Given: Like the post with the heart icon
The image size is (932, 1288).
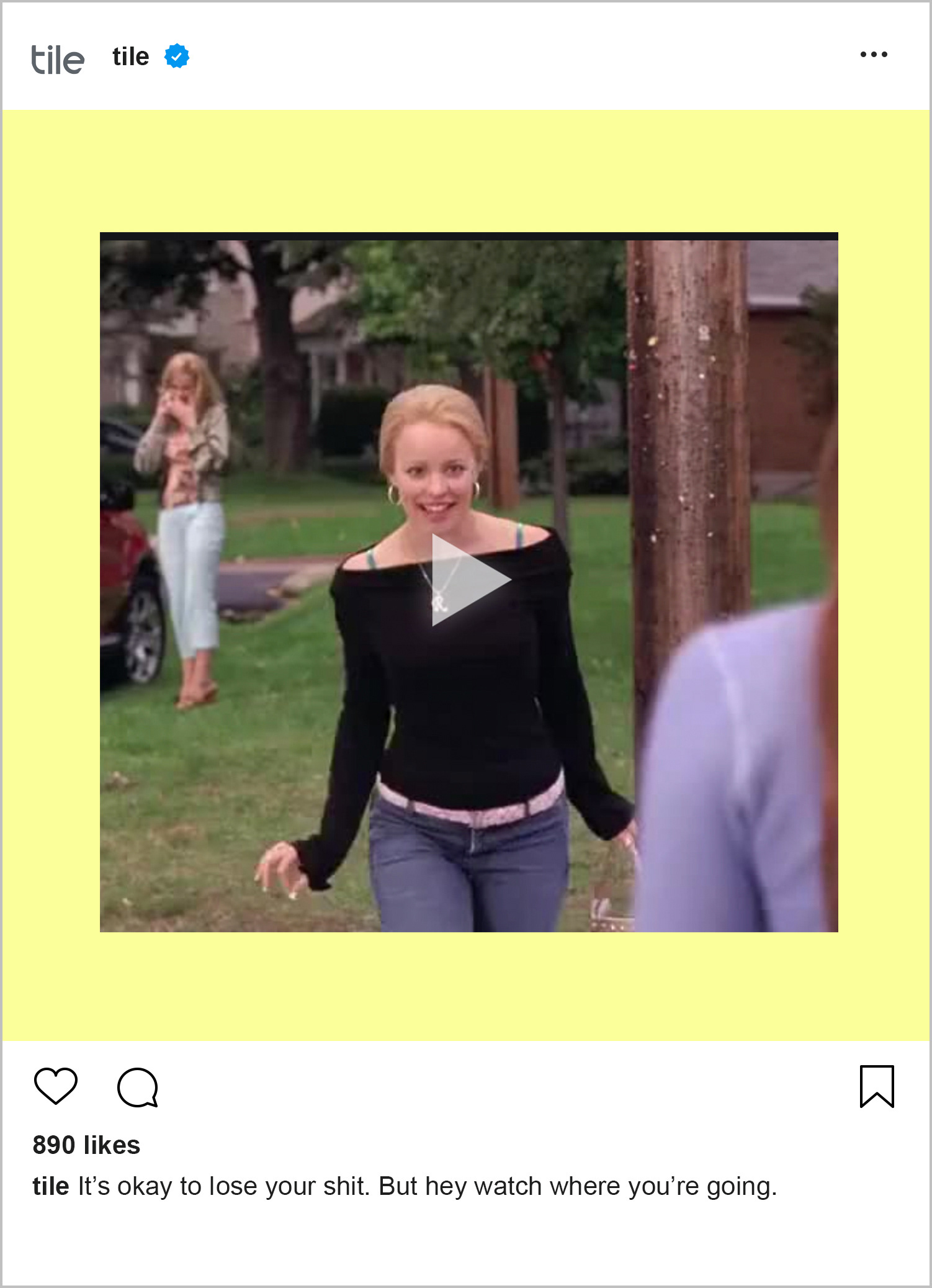Looking at the screenshot, I should 56,1086.
